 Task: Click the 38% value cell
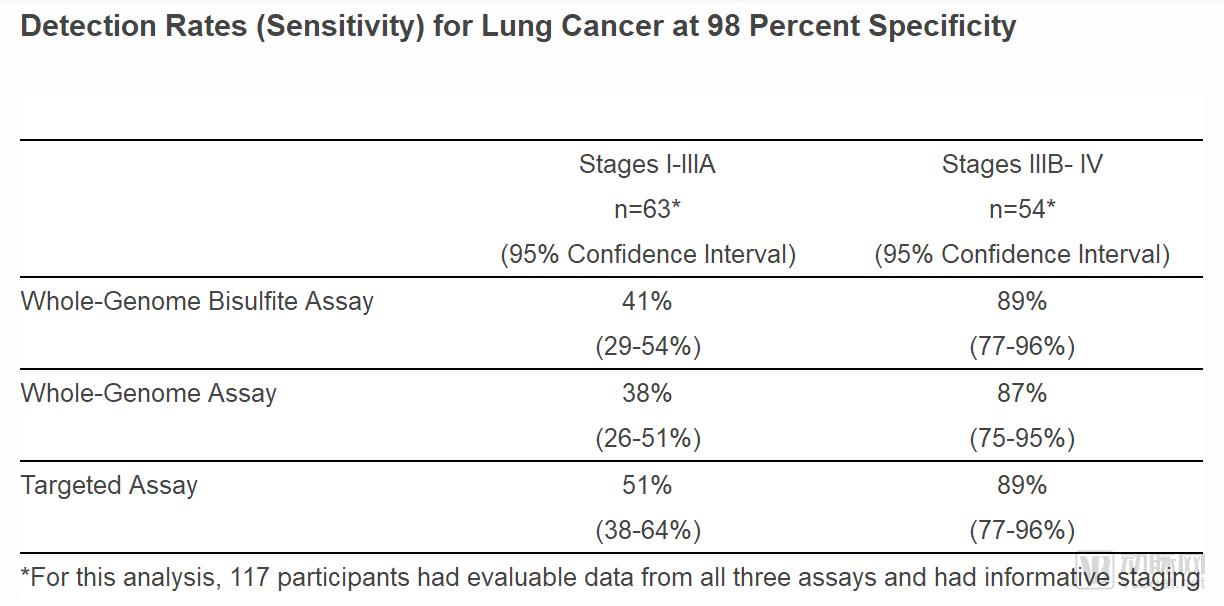(647, 393)
